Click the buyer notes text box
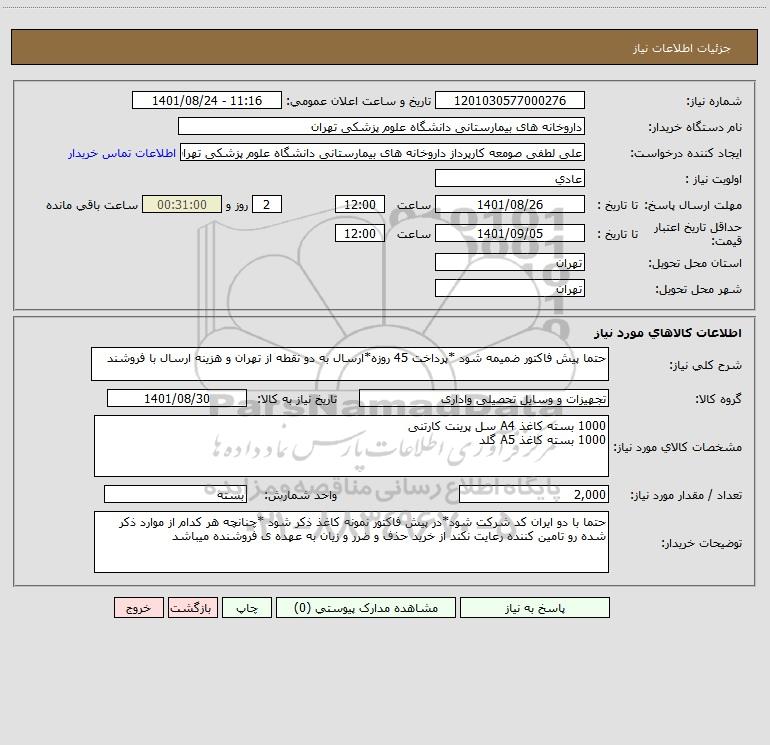 [351, 542]
